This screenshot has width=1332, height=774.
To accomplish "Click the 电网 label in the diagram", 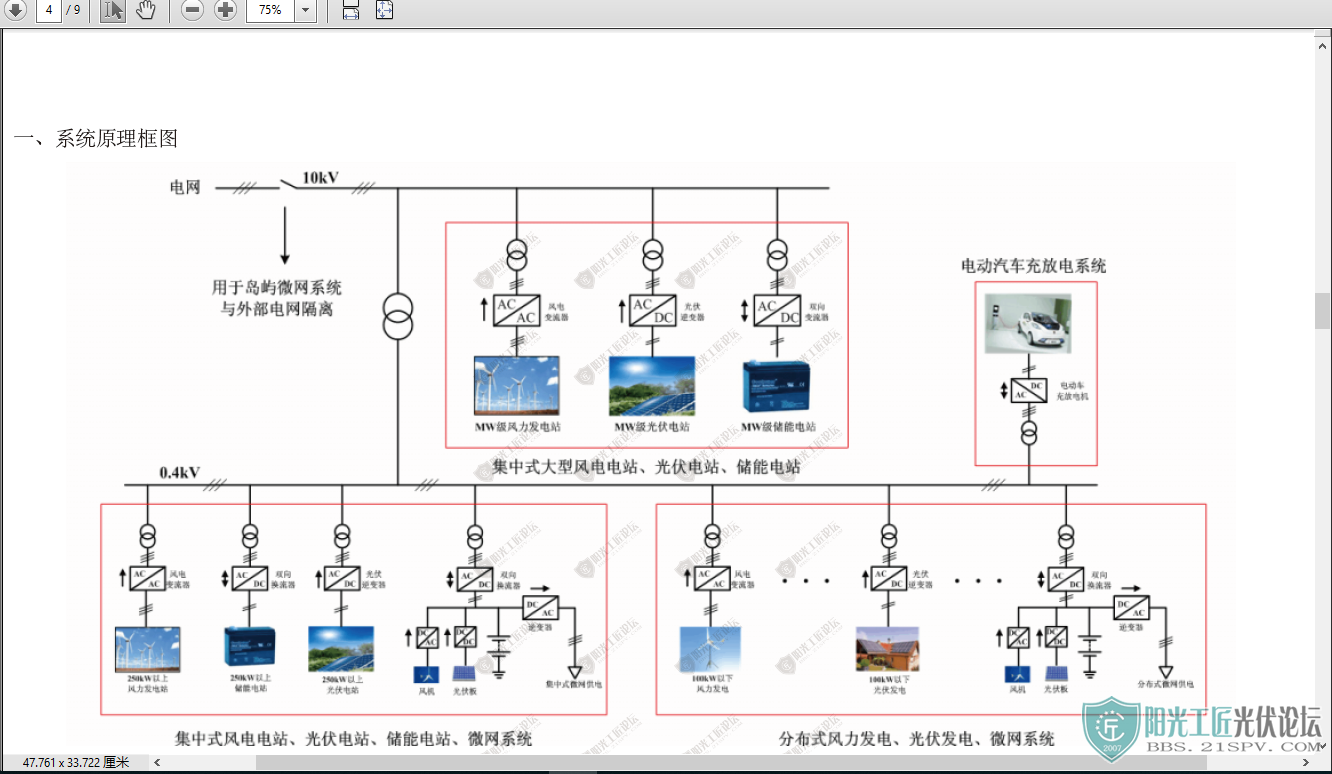I will [x=185, y=187].
